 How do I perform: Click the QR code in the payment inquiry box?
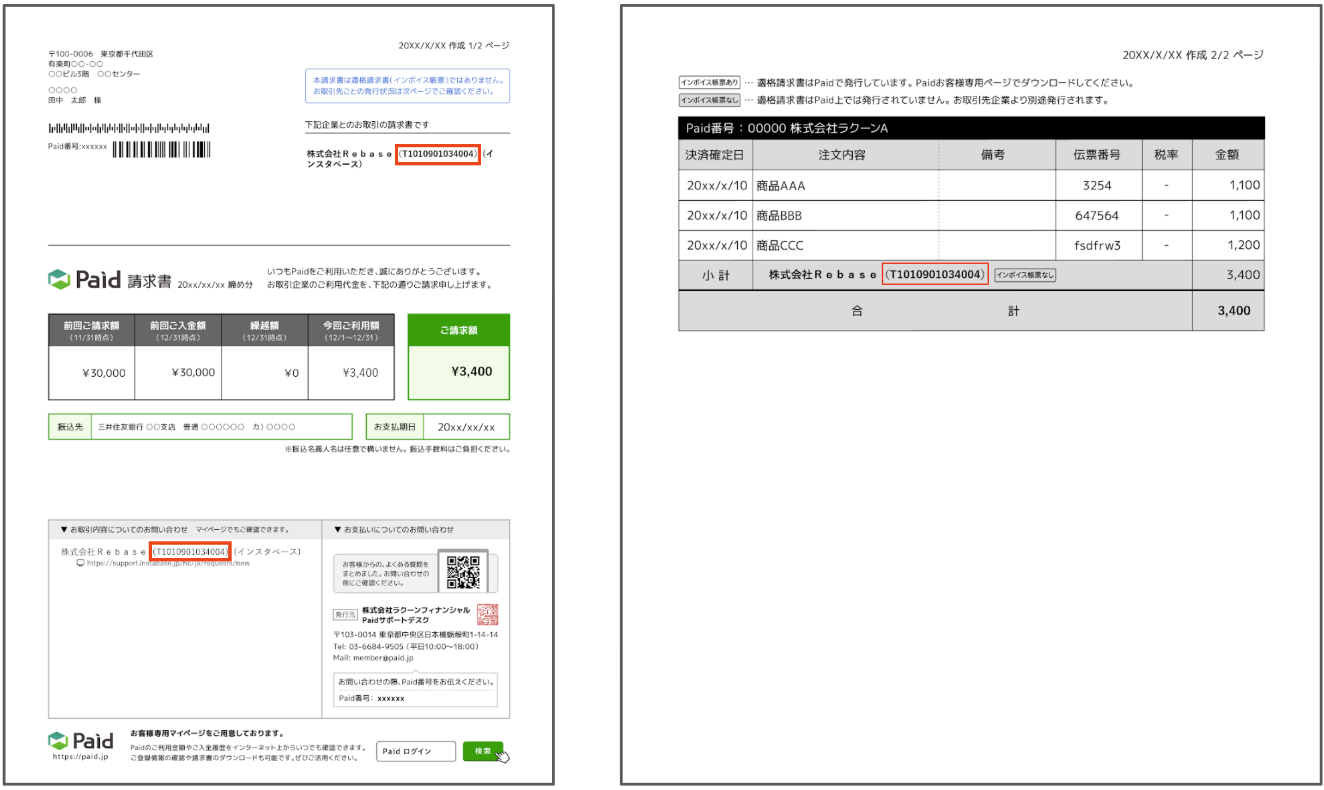[463, 572]
